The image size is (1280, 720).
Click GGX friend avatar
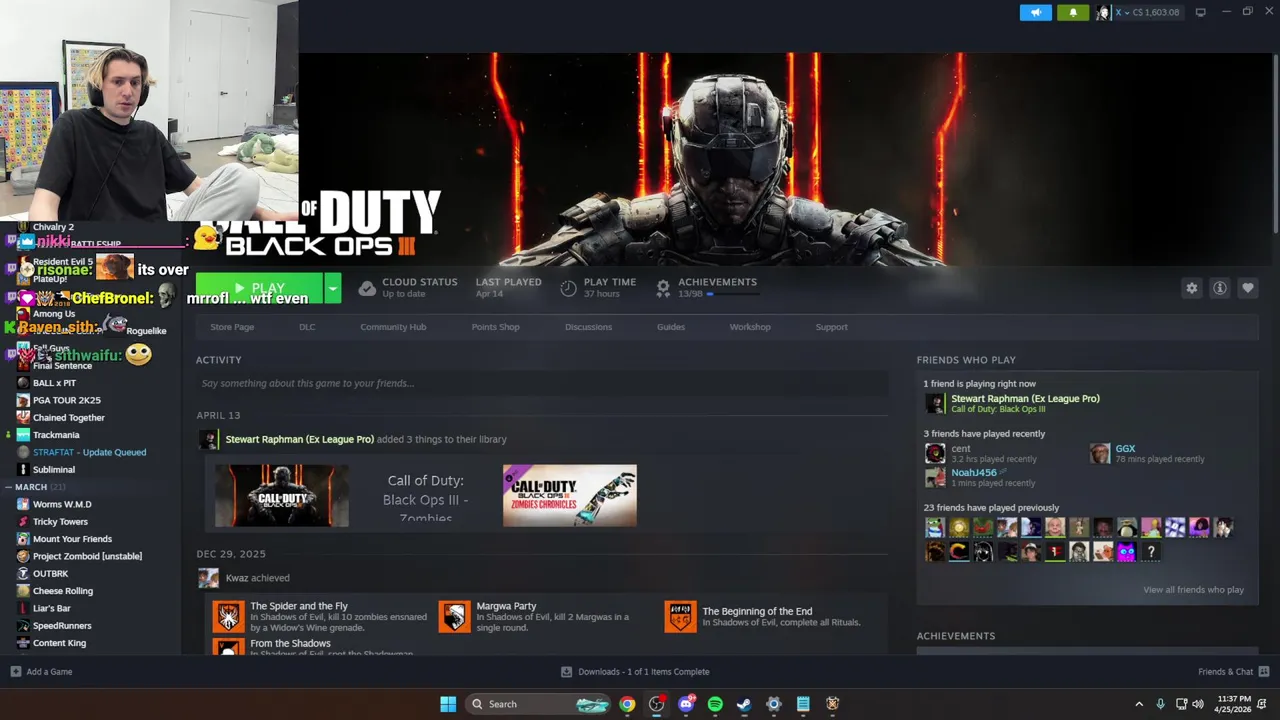click(1100, 453)
